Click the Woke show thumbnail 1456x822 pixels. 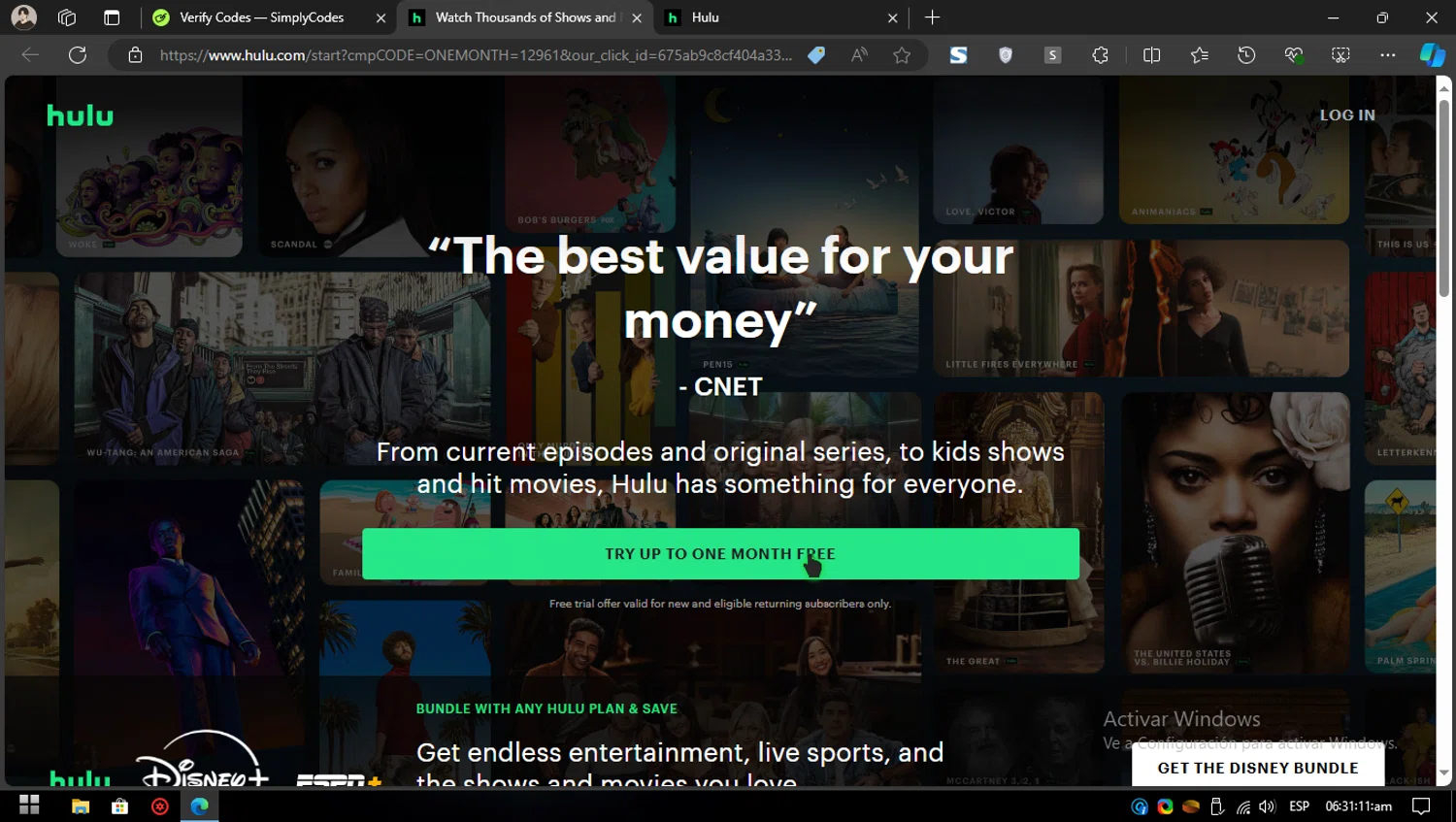pos(149,167)
